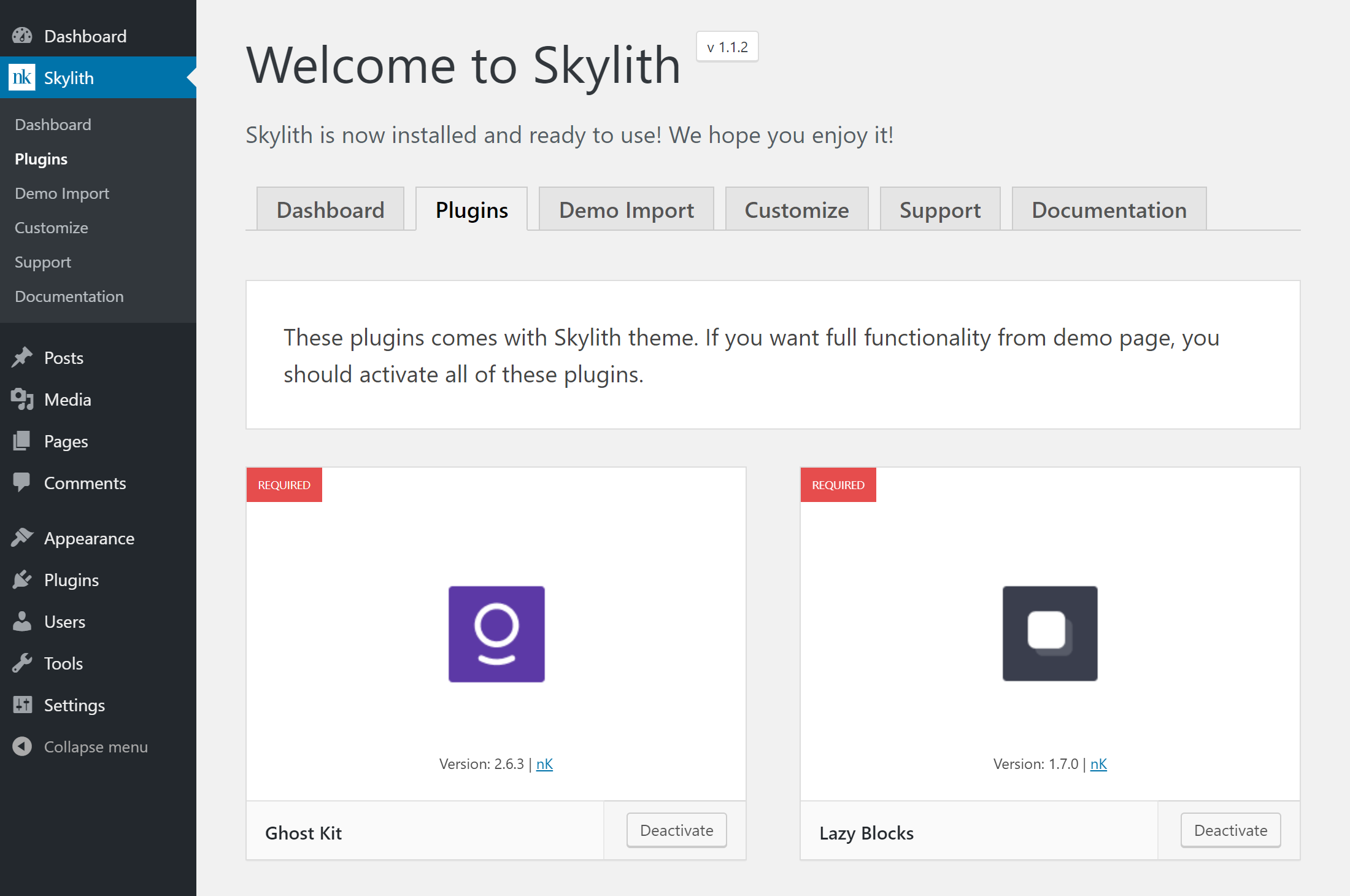Click the Welcome to Skylith heading
The height and width of the screenshot is (896, 1350).
point(464,65)
